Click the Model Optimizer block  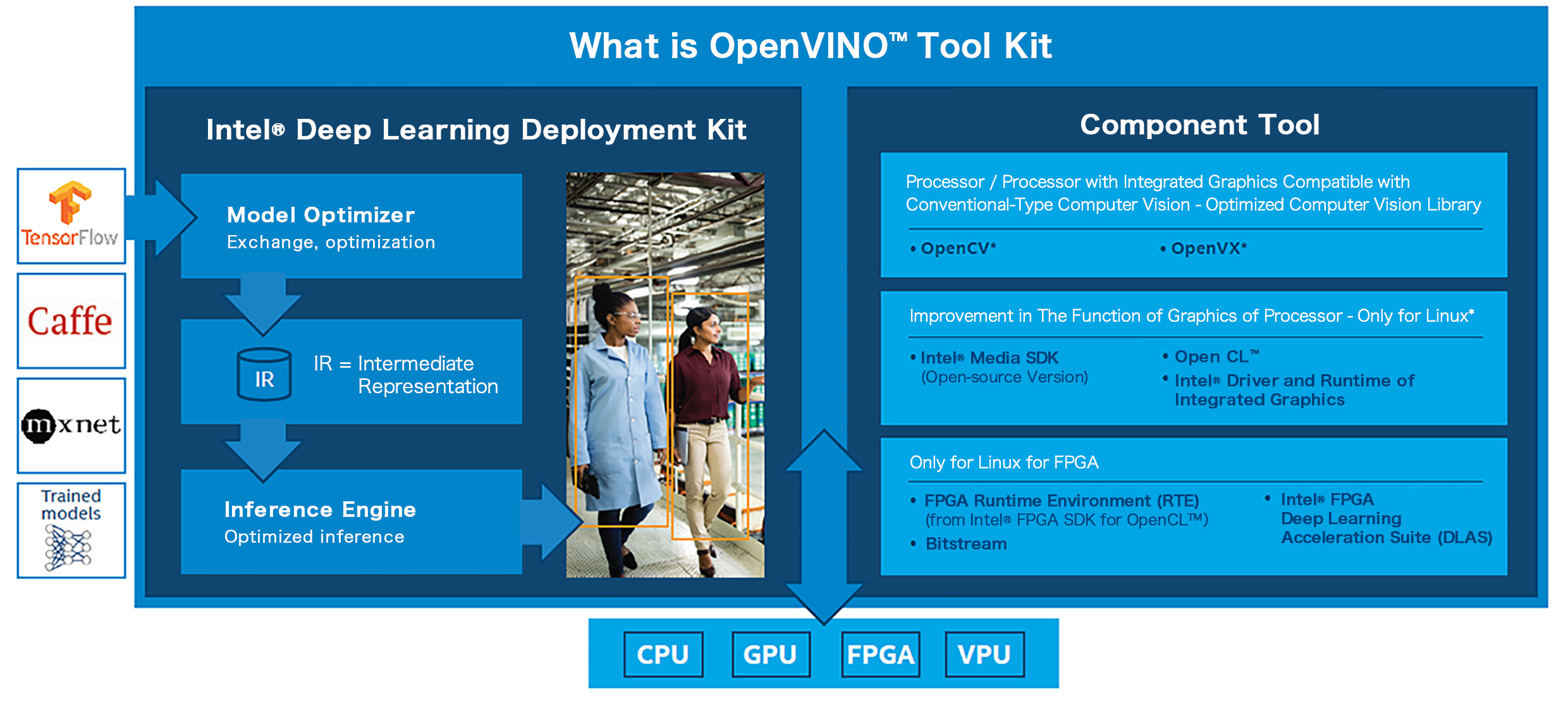tap(351, 226)
